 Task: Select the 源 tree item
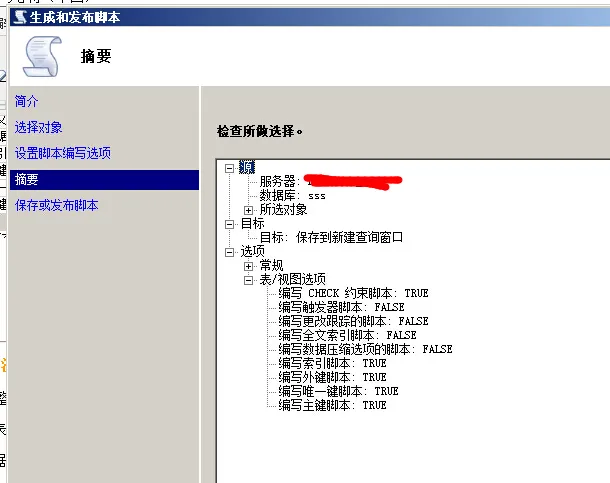[247, 167]
